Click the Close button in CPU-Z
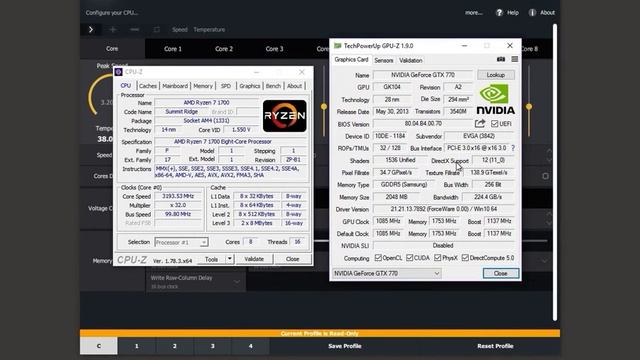The width and height of the screenshot is (640, 360). pos(293,259)
